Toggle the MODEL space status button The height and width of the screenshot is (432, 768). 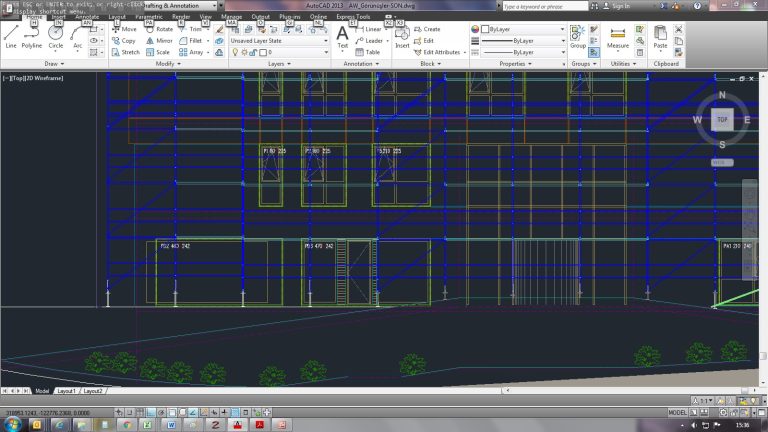point(677,412)
